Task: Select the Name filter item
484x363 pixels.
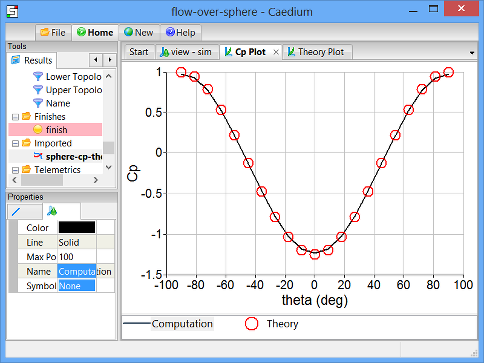Action: [58, 103]
